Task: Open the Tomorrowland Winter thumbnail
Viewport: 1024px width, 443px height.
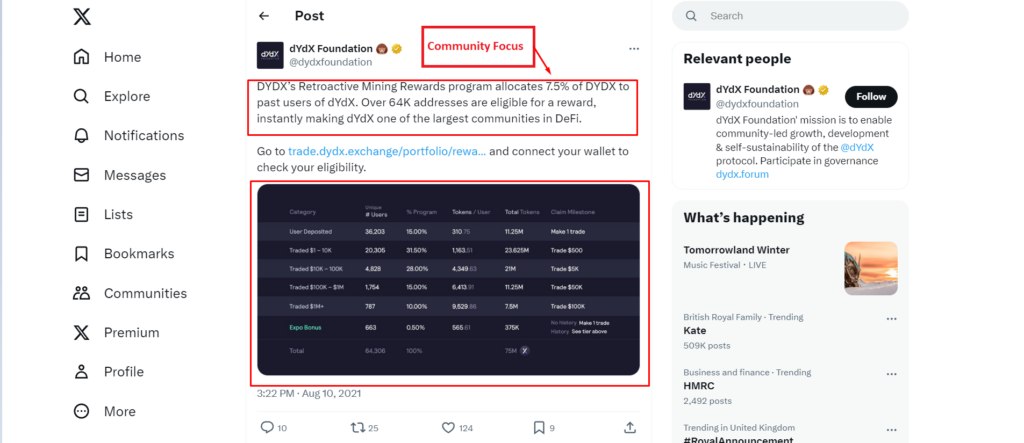Action: (870, 268)
